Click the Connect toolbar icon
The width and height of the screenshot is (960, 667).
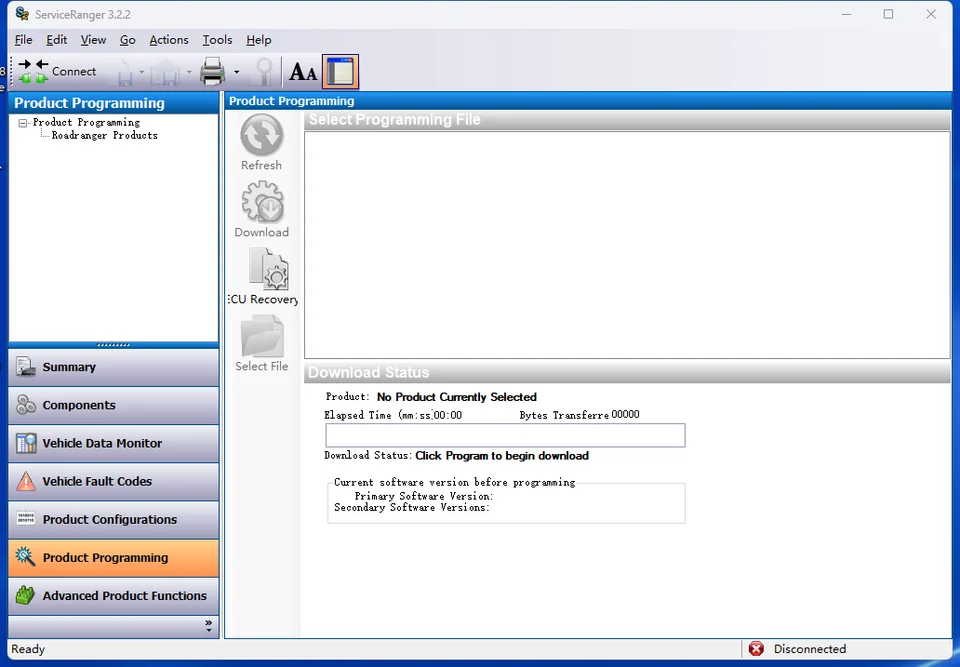[x=32, y=71]
